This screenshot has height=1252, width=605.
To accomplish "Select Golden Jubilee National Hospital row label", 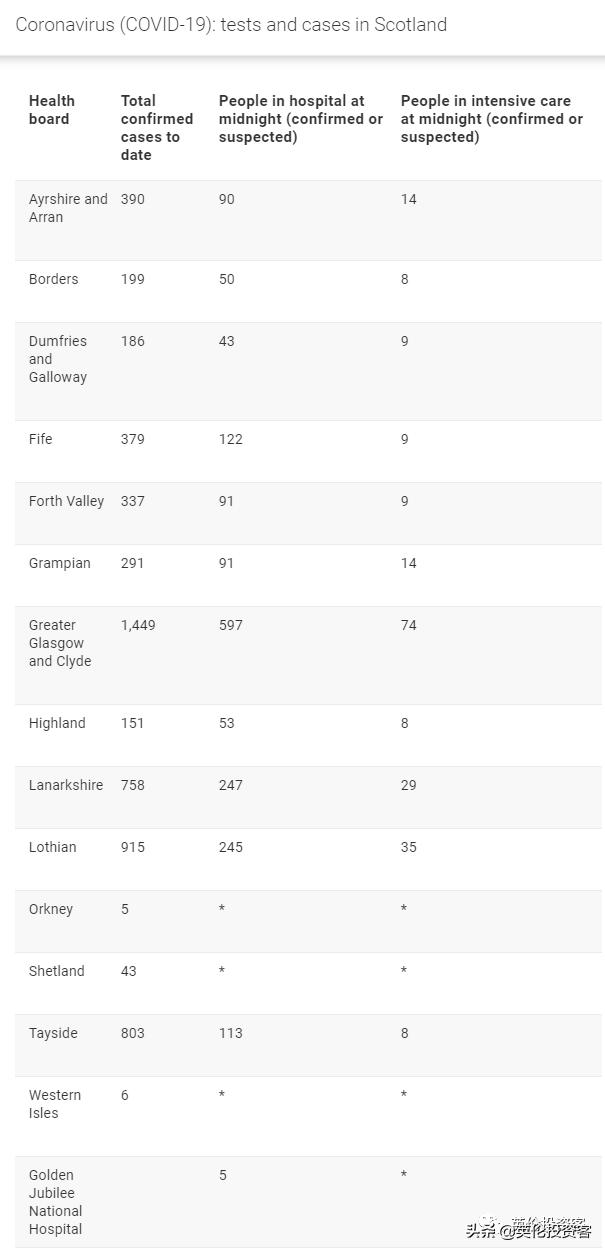I will [x=56, y=1202].
